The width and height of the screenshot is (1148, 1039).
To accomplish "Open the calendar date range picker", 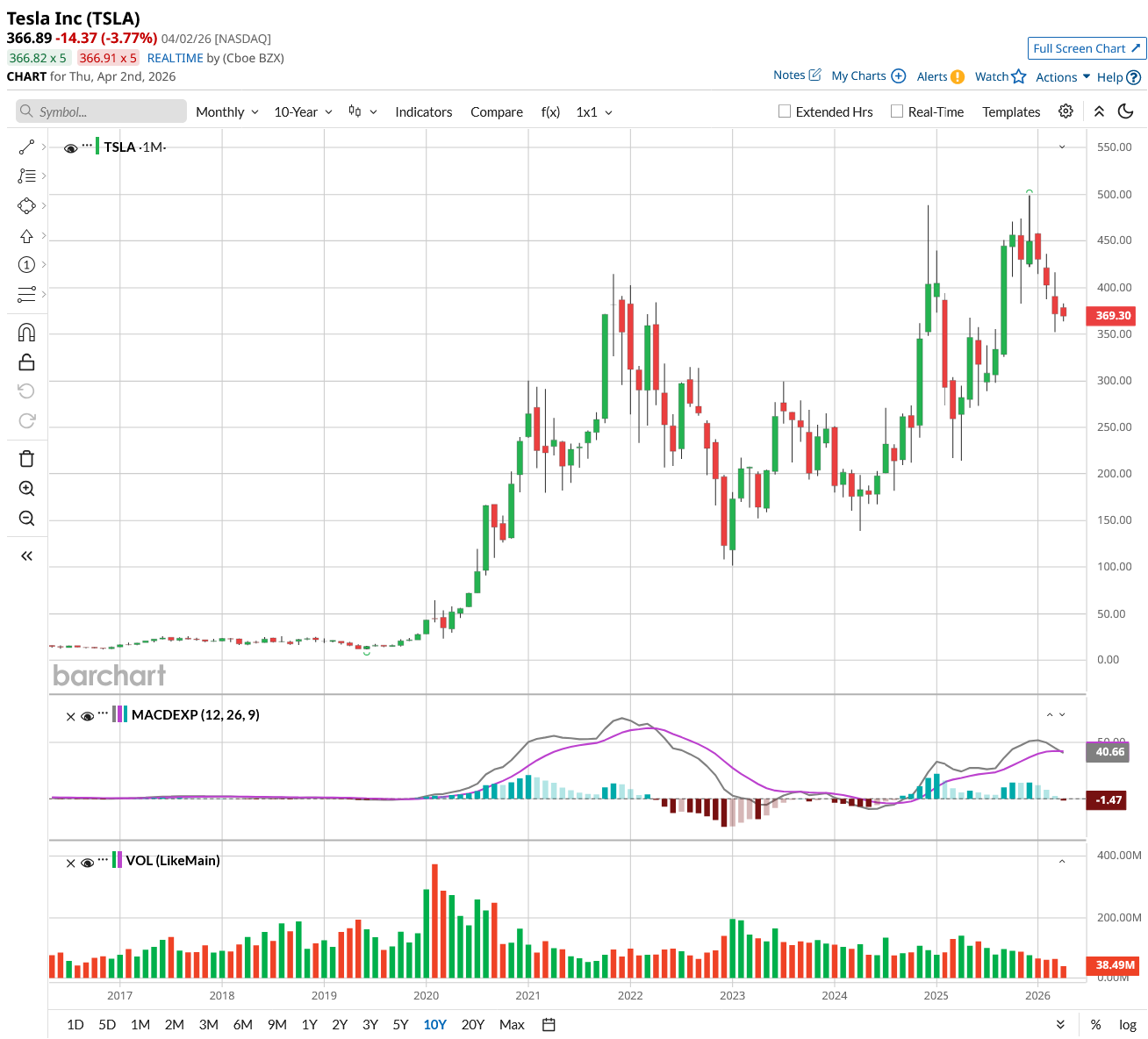I will pos(549,1024).
